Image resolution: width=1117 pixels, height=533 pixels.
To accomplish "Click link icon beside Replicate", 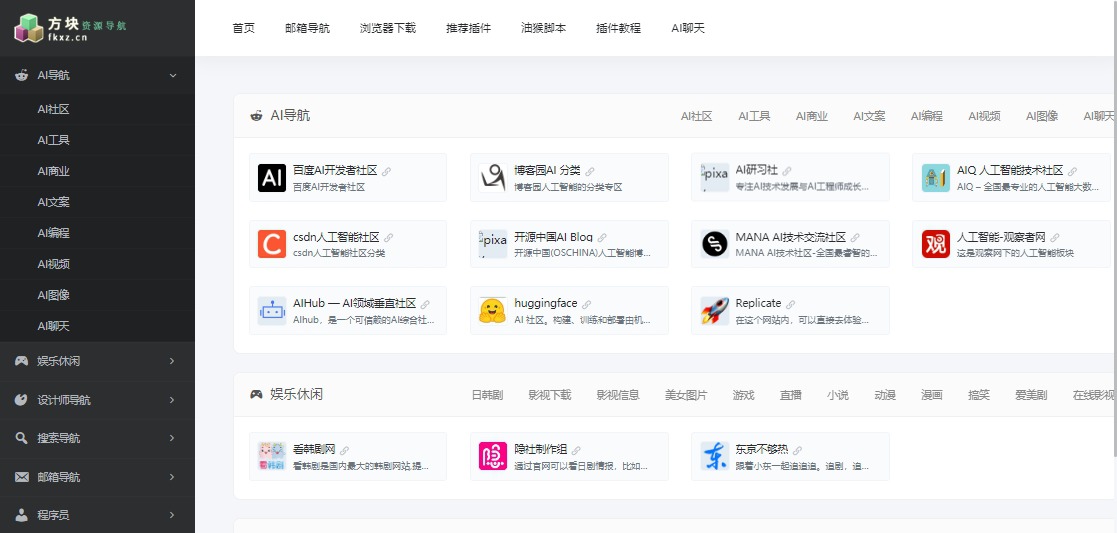I will tap(790, 304).
